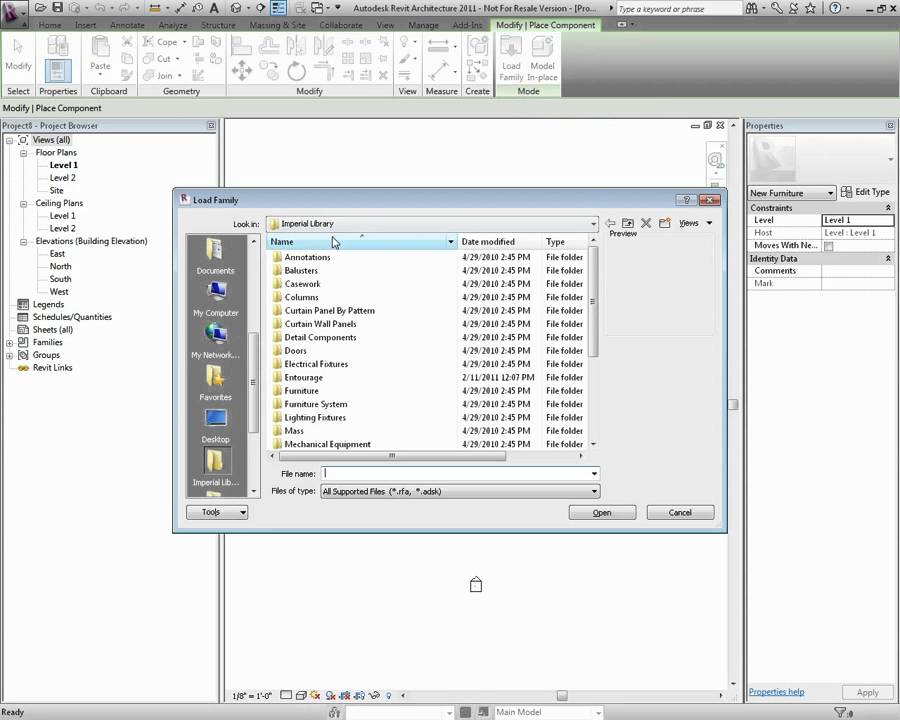Collapse the Ceiling Plans node
900x720 pixels.
click(x=24, y=204)
